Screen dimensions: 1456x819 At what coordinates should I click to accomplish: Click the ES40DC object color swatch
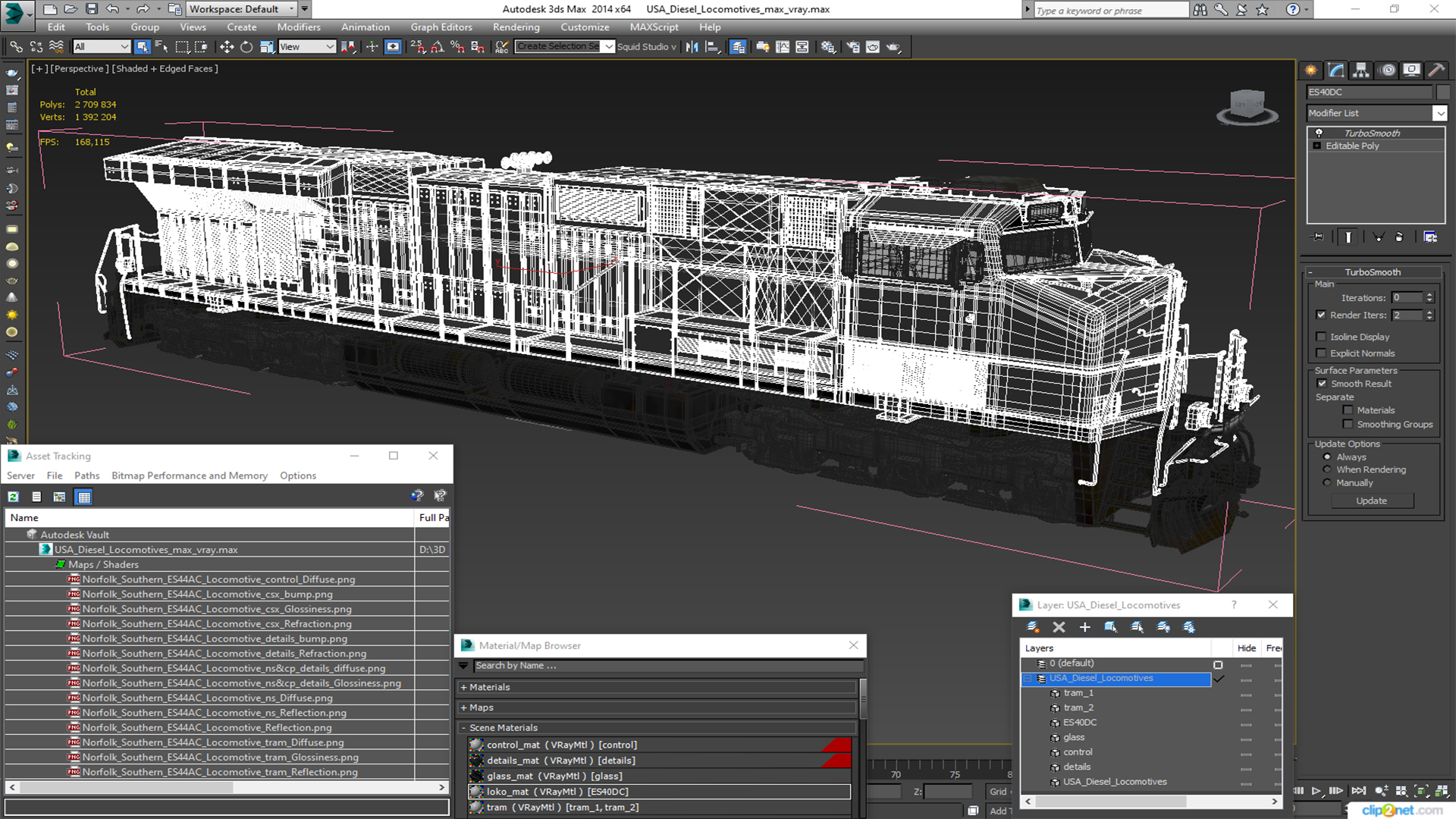tap(1443, 93)
